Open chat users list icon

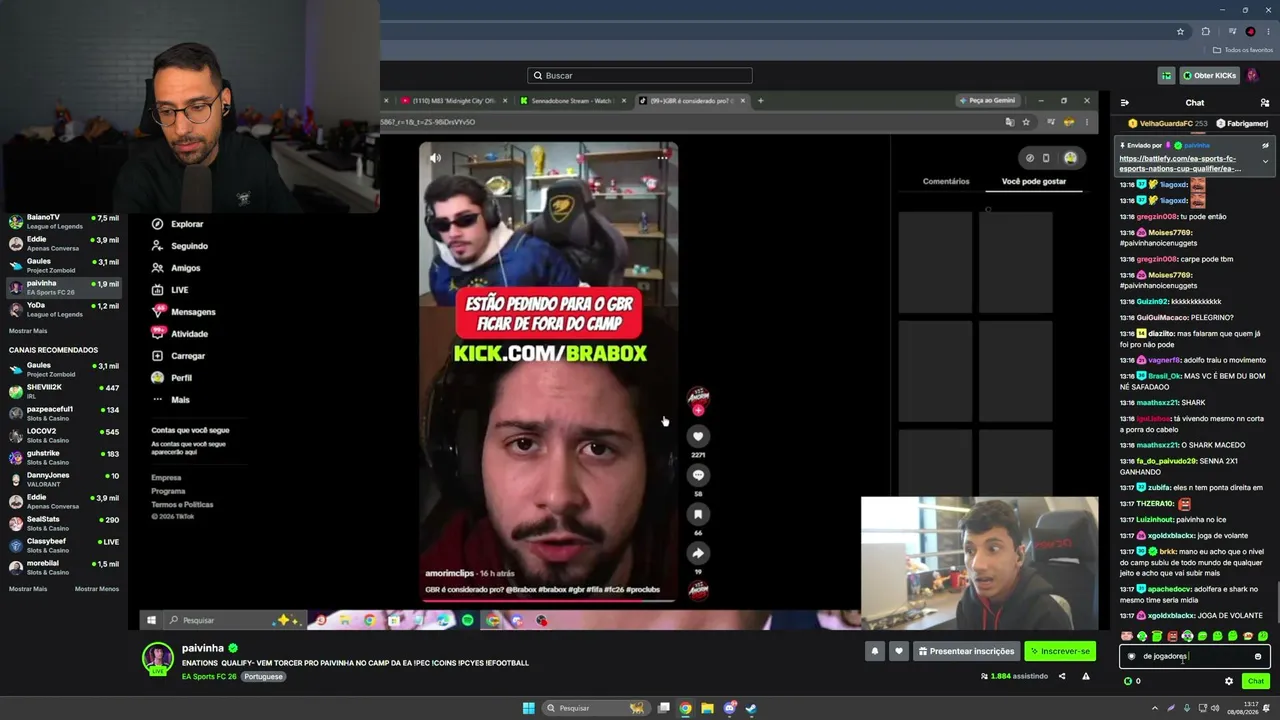(x=1265, y=103)
